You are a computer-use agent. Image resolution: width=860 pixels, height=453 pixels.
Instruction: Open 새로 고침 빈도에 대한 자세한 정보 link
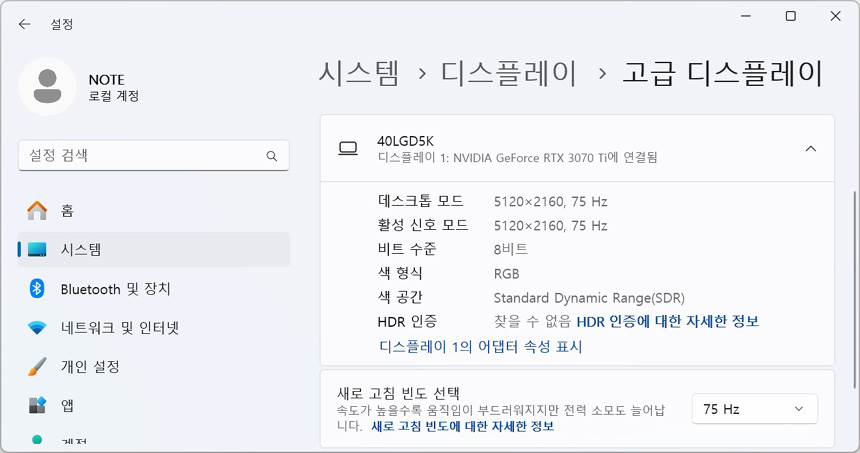(x=462, y=426)
